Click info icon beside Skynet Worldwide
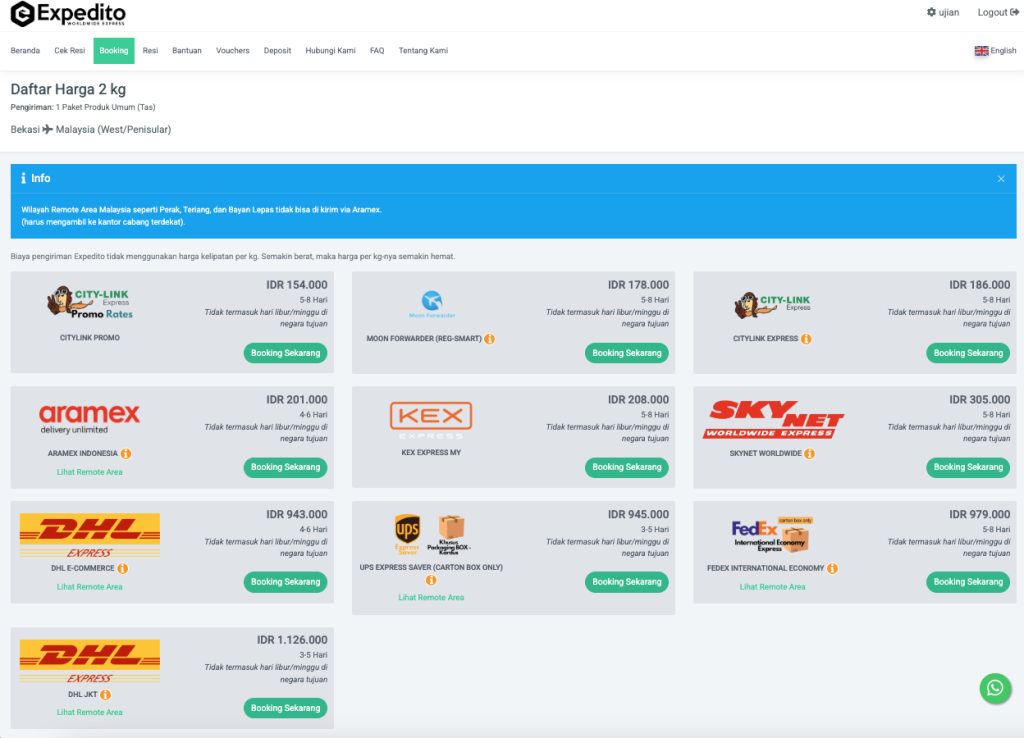Viewport: 1024px width, 738px height. (x=809, y=454)
